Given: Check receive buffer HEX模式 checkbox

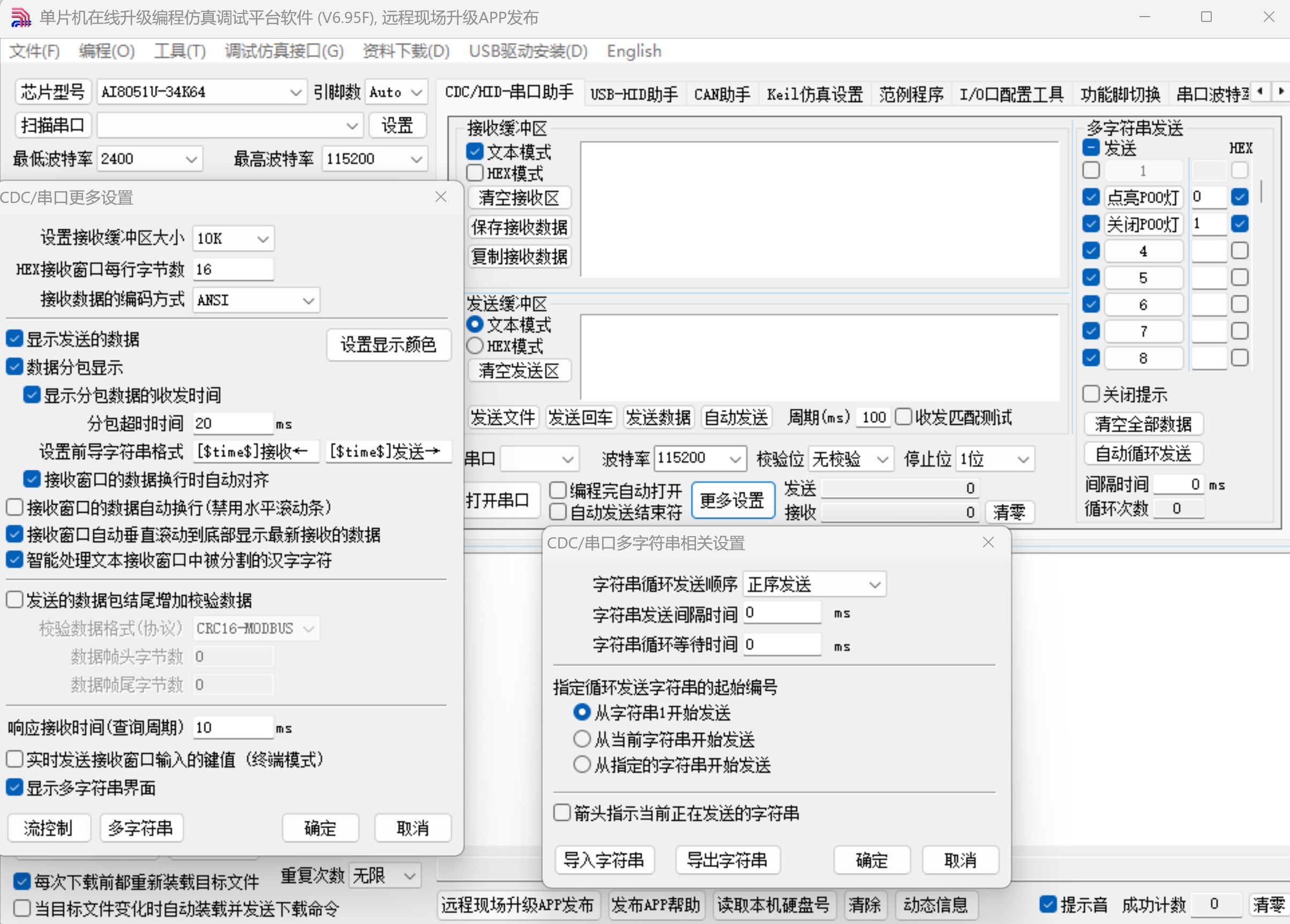Looking at the screenshot, I should click(474, 173).
